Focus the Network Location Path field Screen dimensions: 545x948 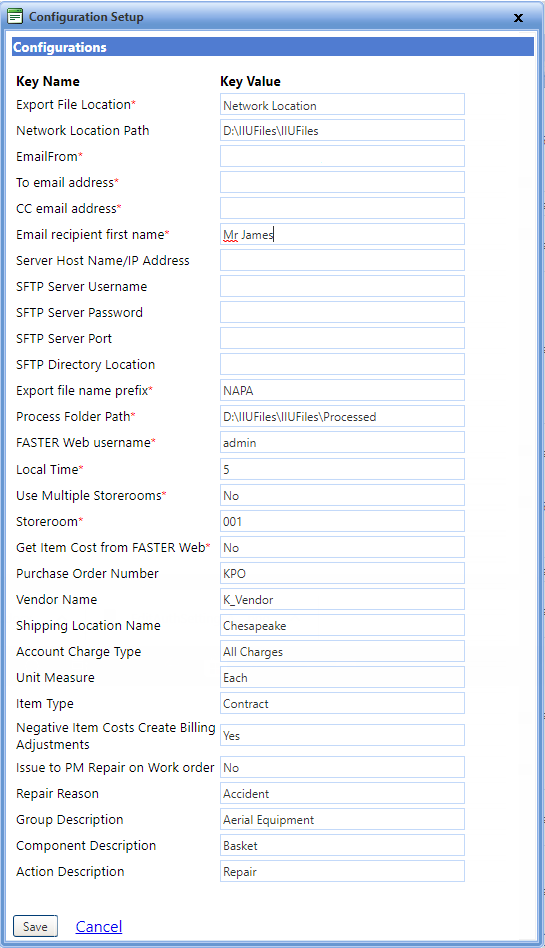(342, 130)
